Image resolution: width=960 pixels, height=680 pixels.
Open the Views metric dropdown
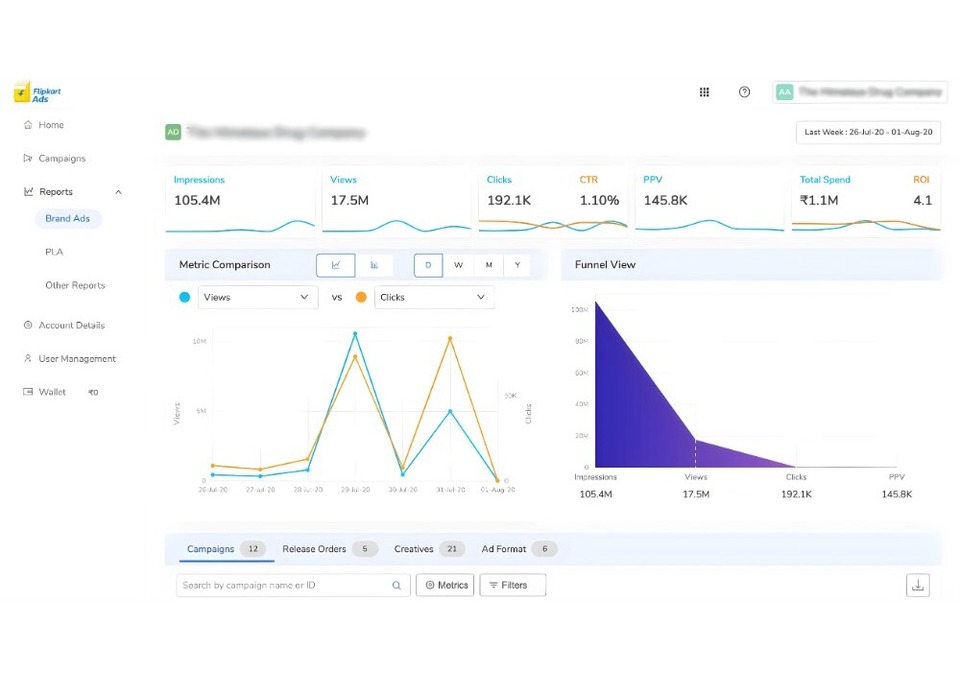click(x=258, y=297)
